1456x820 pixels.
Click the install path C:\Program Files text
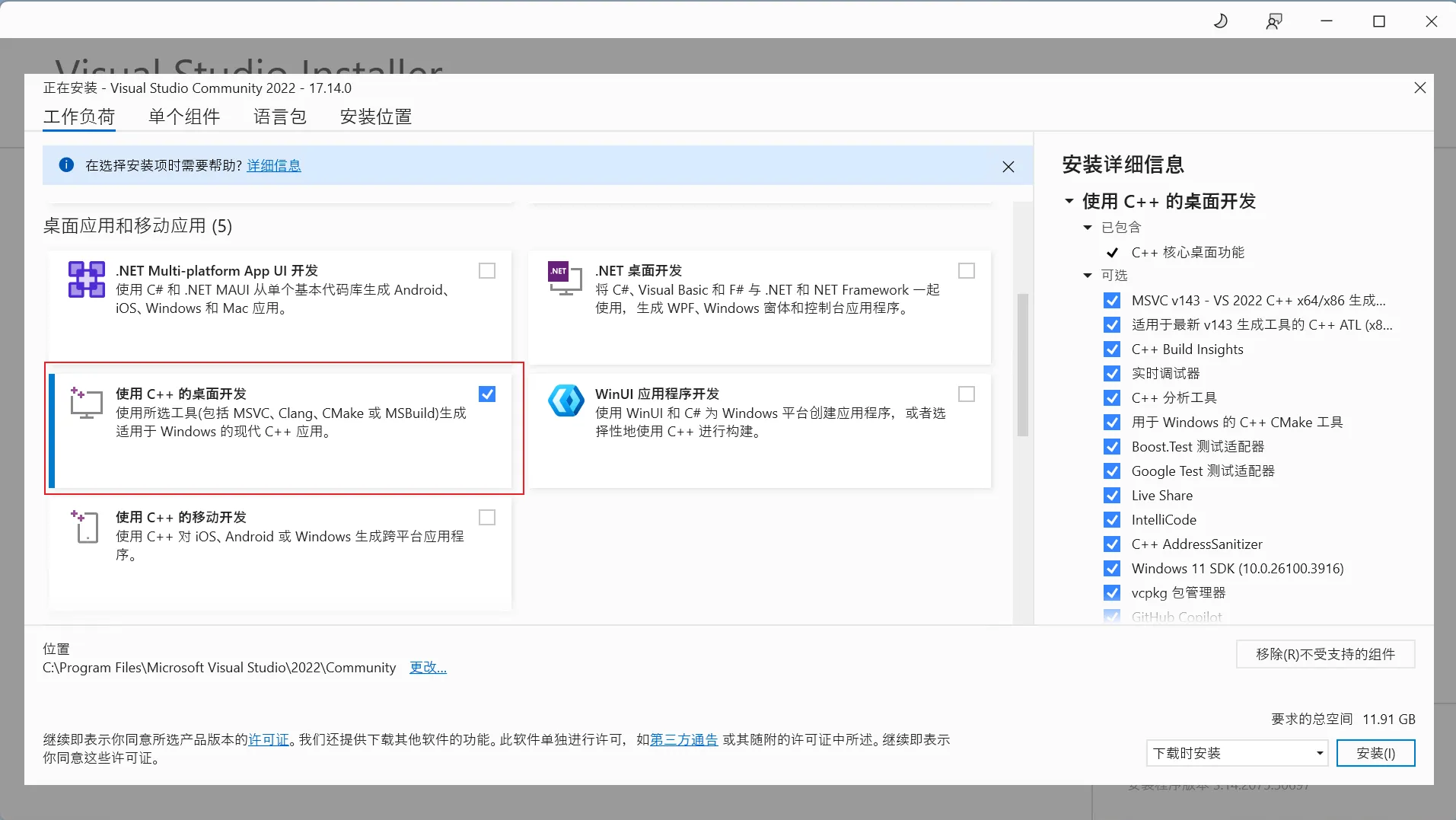pos(219,668)
